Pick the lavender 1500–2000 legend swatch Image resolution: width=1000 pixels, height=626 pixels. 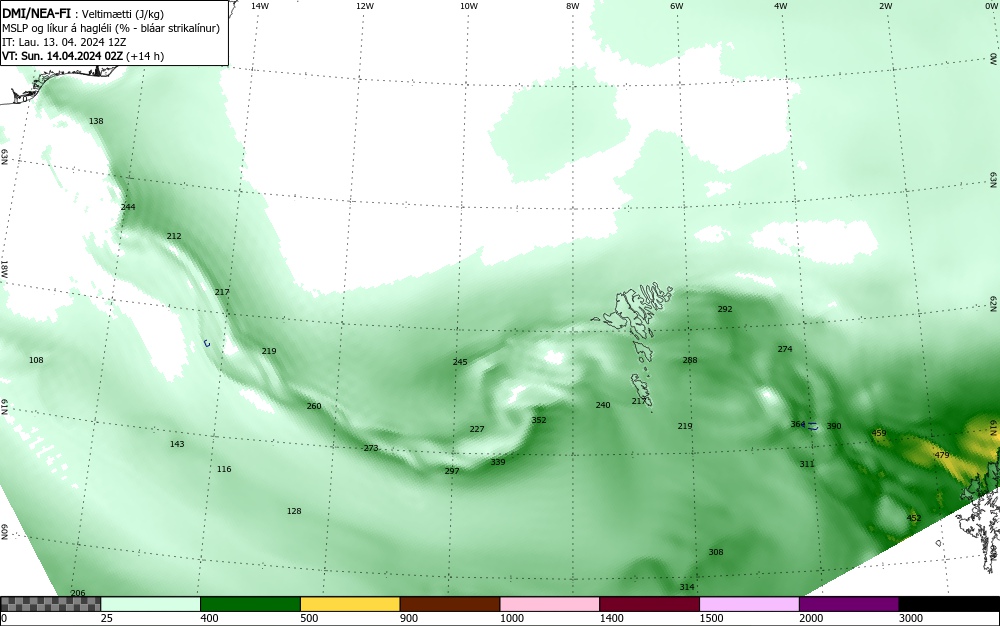pyautogui.click(x=749, y=604)
